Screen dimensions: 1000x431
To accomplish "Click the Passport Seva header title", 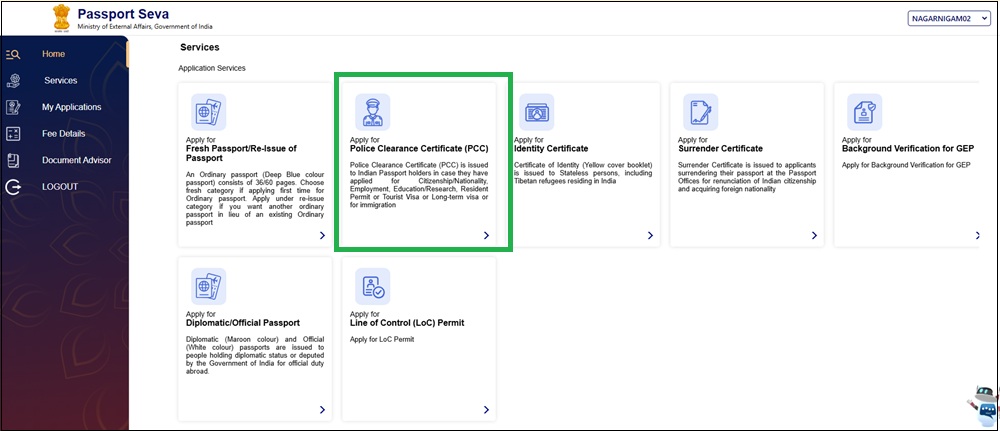I will click(x=123, y=13).
